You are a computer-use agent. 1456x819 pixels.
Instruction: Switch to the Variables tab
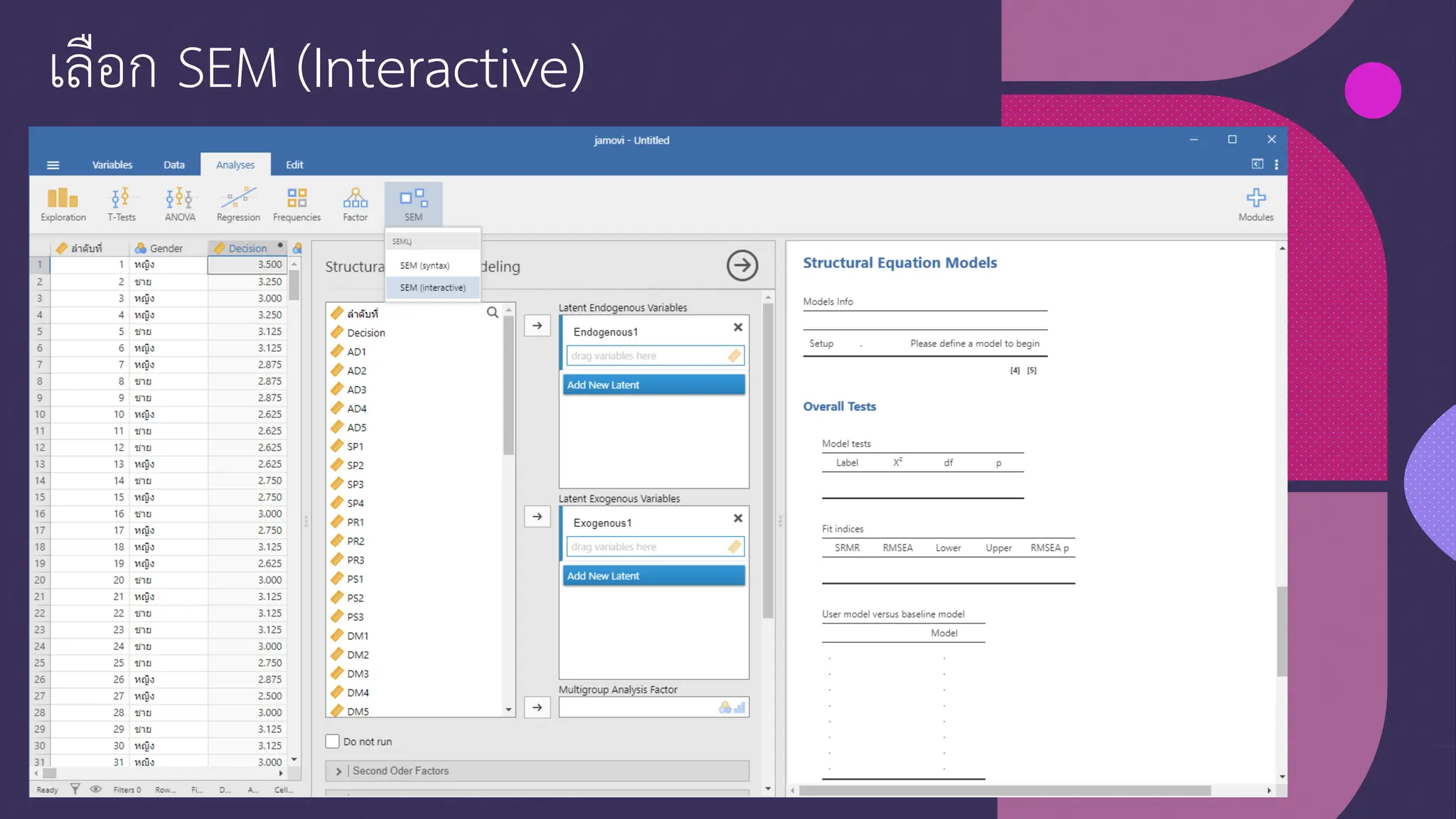pos(112,165)
